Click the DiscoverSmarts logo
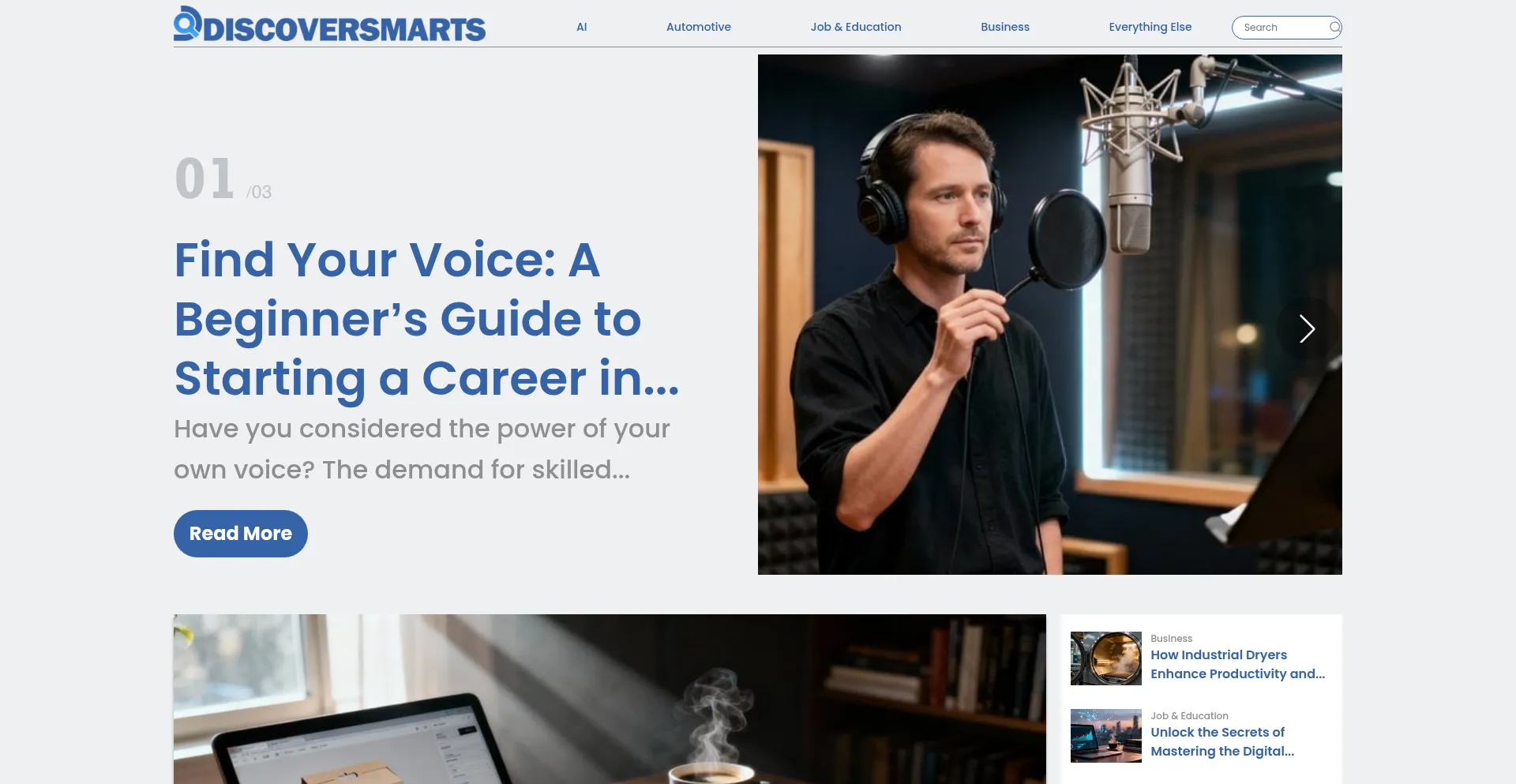 pos(329,25)
